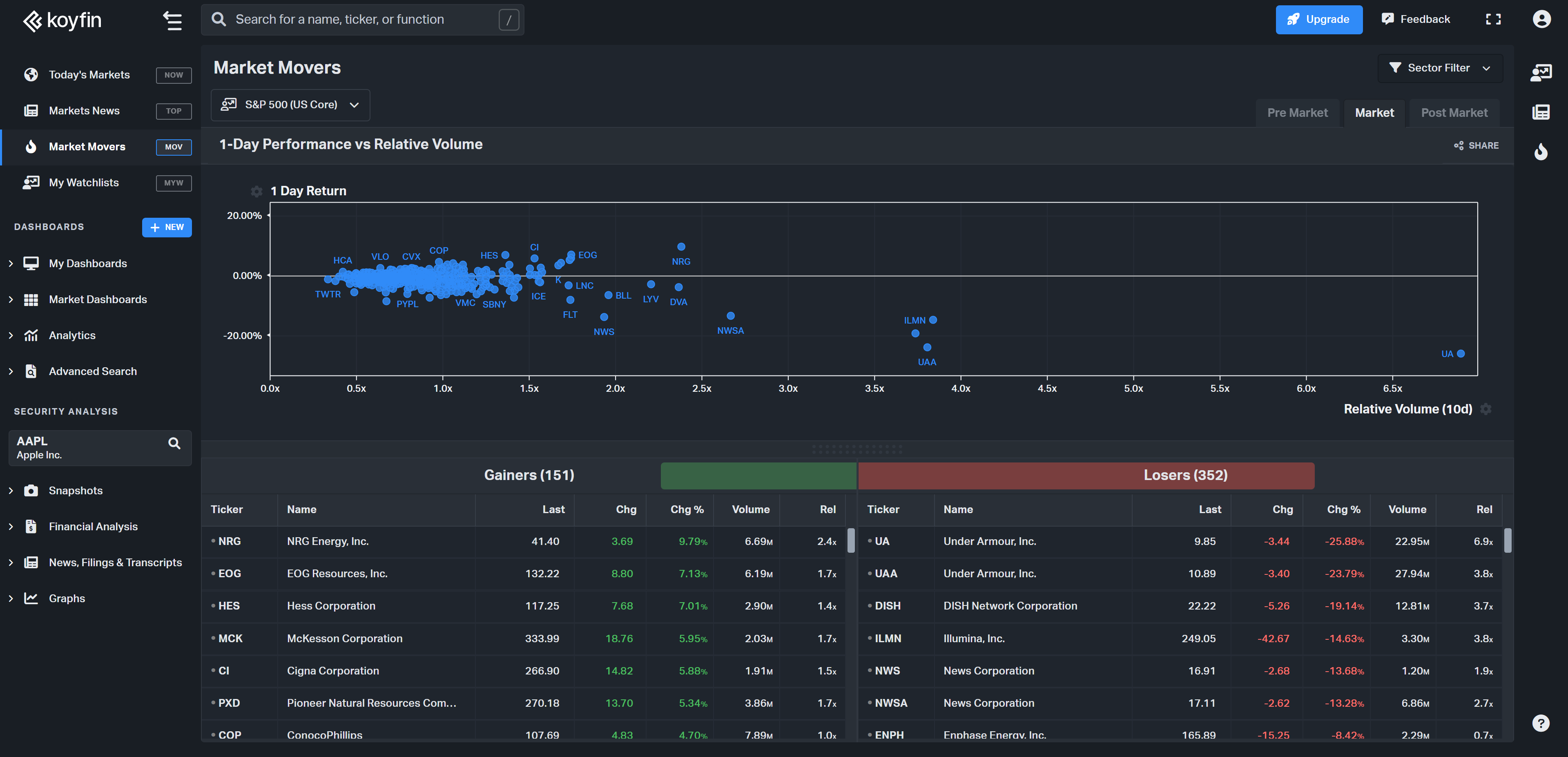The height and width of the screenshot is (757, 1568).
Task: Click the search magnifier icon
Action: pos(219,20)
